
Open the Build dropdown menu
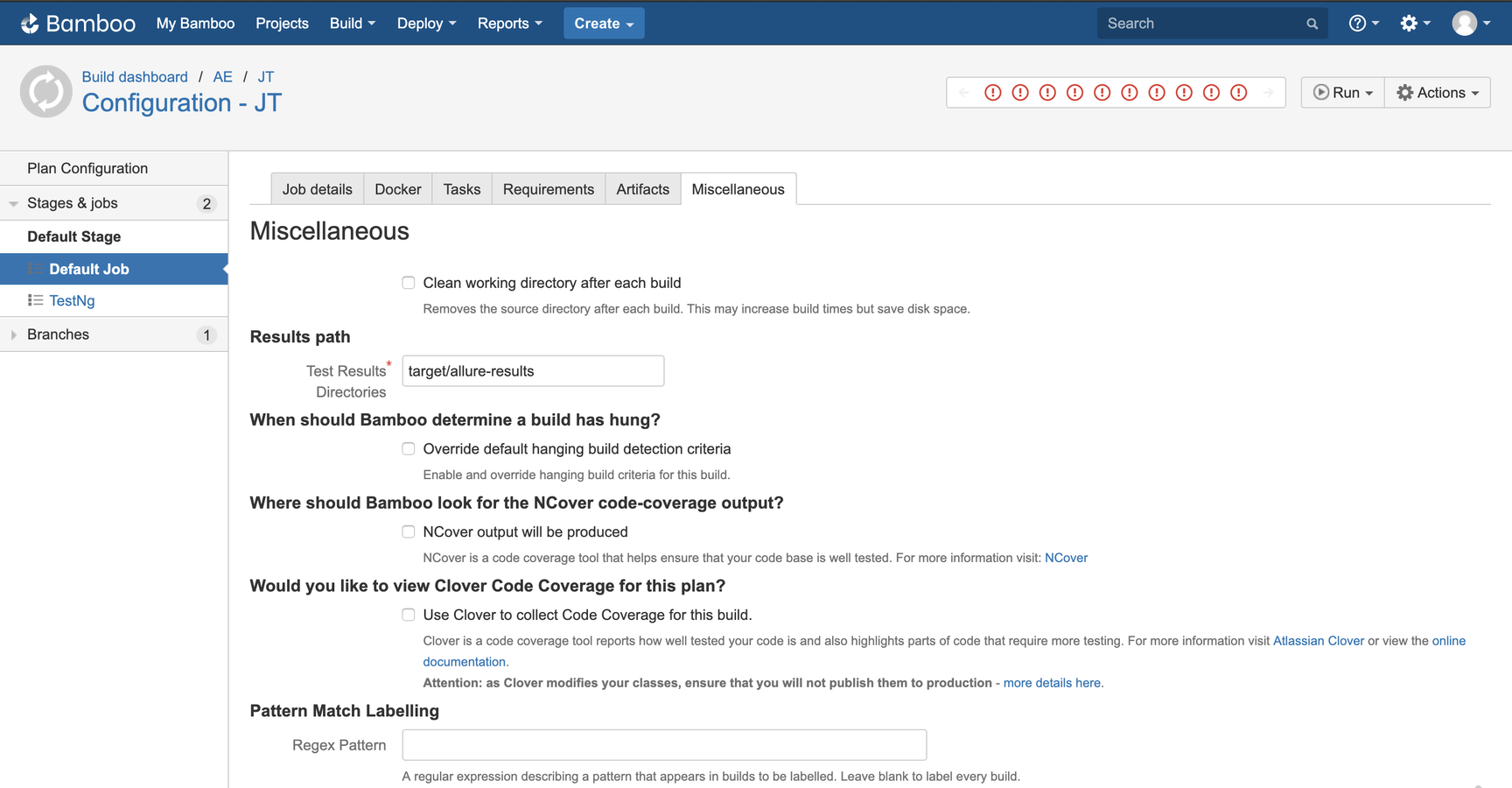(x=353, y=24)
